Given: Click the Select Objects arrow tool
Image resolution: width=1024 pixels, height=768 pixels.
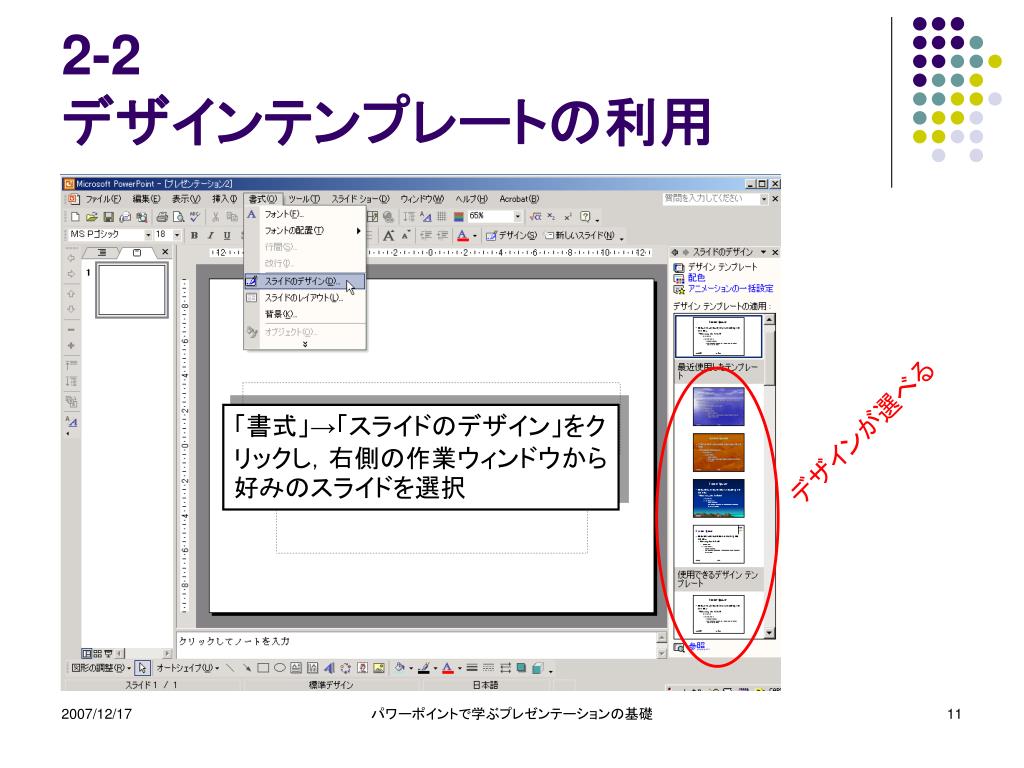Looking at the screenshot, I should [143, 668].
